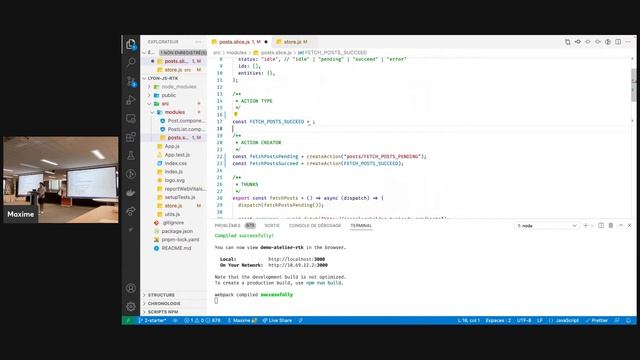
Task: Open editor more actions ellipsis
Action: 628,42
